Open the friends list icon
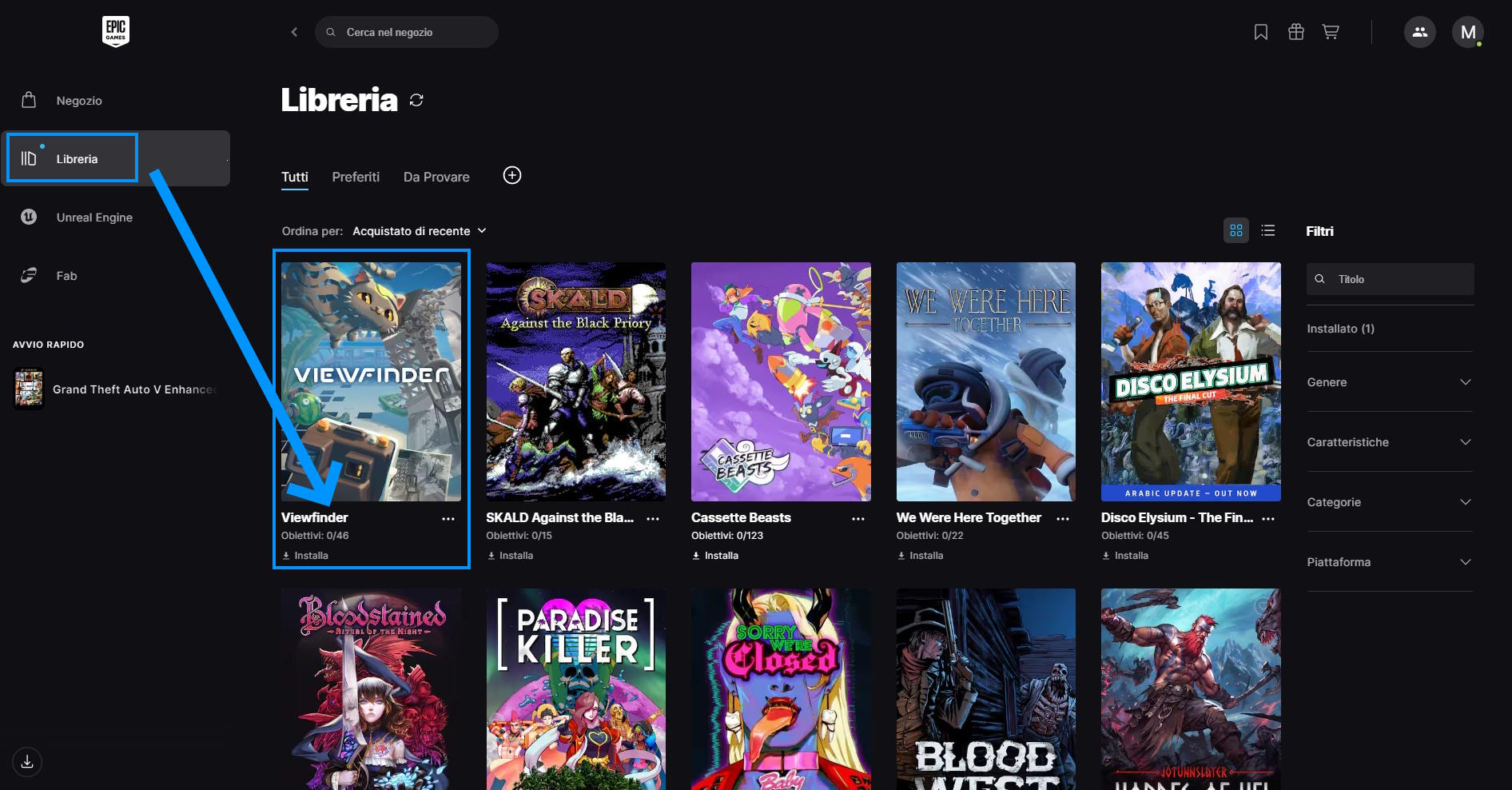Viewport: 1512px width, 790px height. [x=1419, y=32]
